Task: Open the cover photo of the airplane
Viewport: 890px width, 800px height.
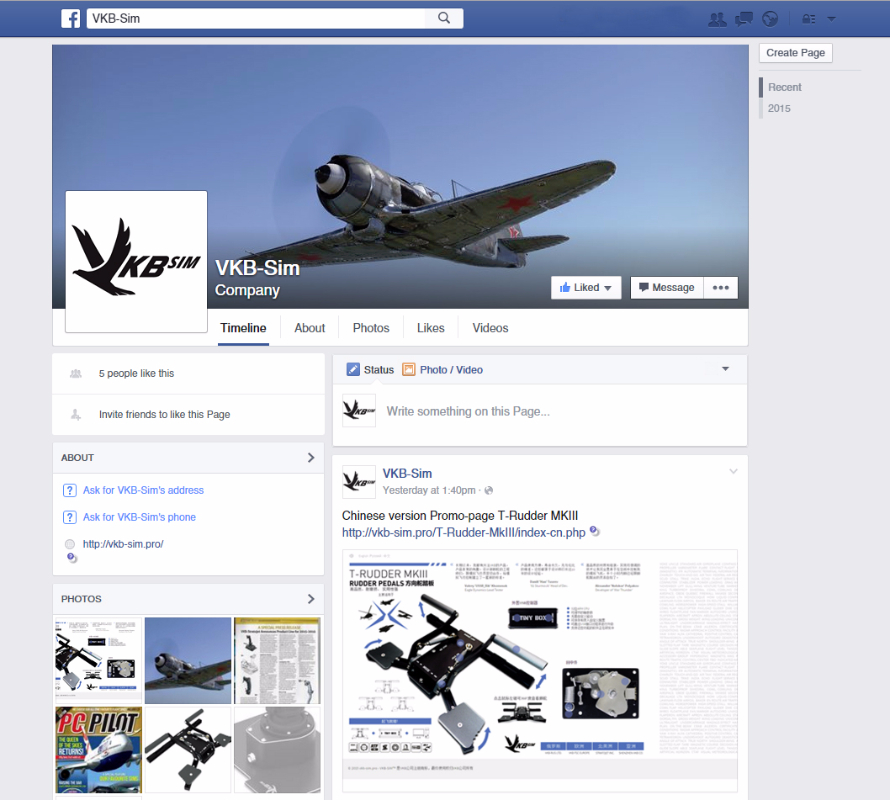Action: click(x=401, y=177)
